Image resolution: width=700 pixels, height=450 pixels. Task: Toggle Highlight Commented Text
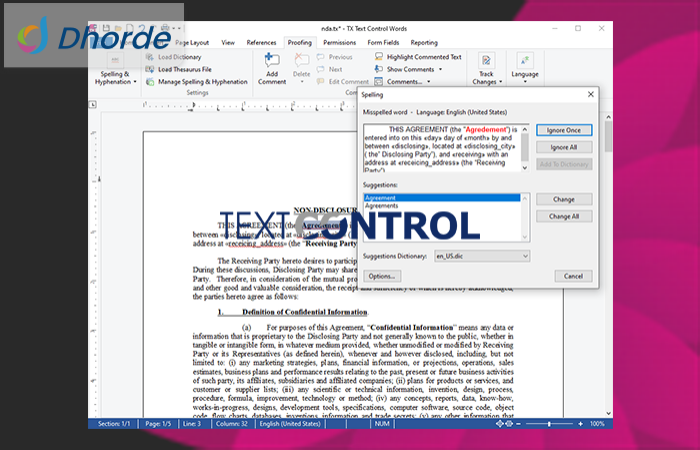[418, 57]
